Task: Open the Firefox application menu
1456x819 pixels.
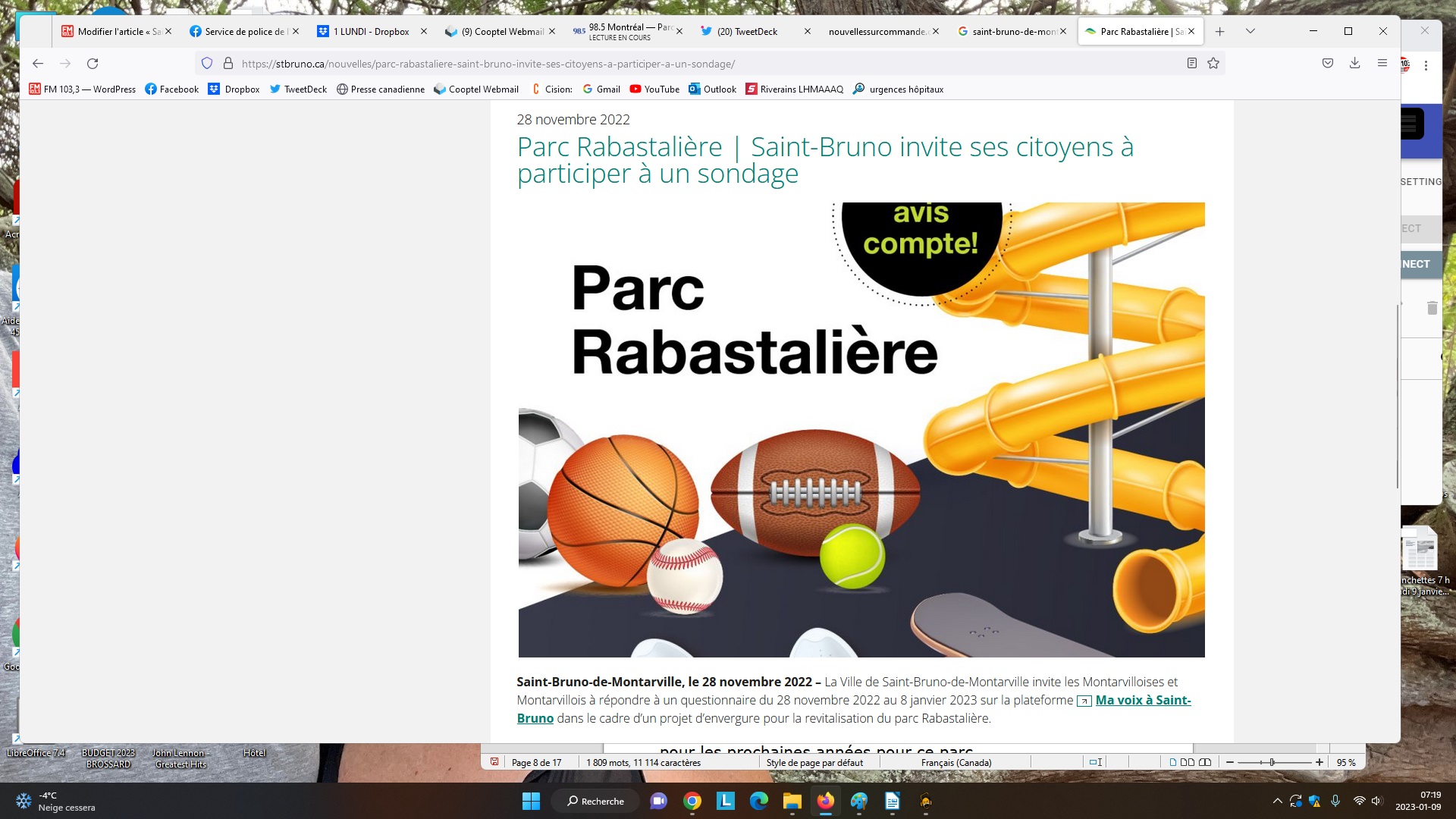Action: coord(1382,64)
